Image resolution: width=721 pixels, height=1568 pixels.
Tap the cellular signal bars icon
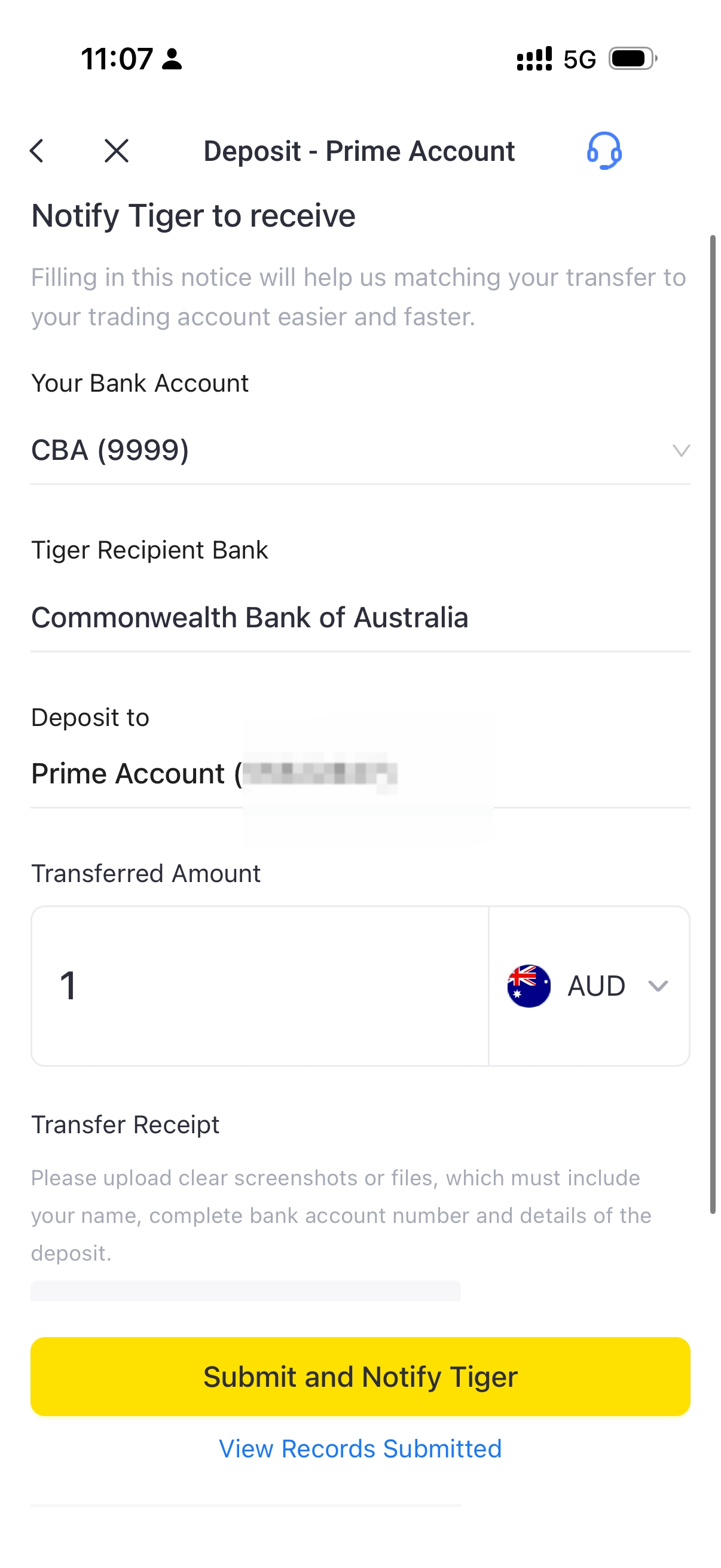534,59
